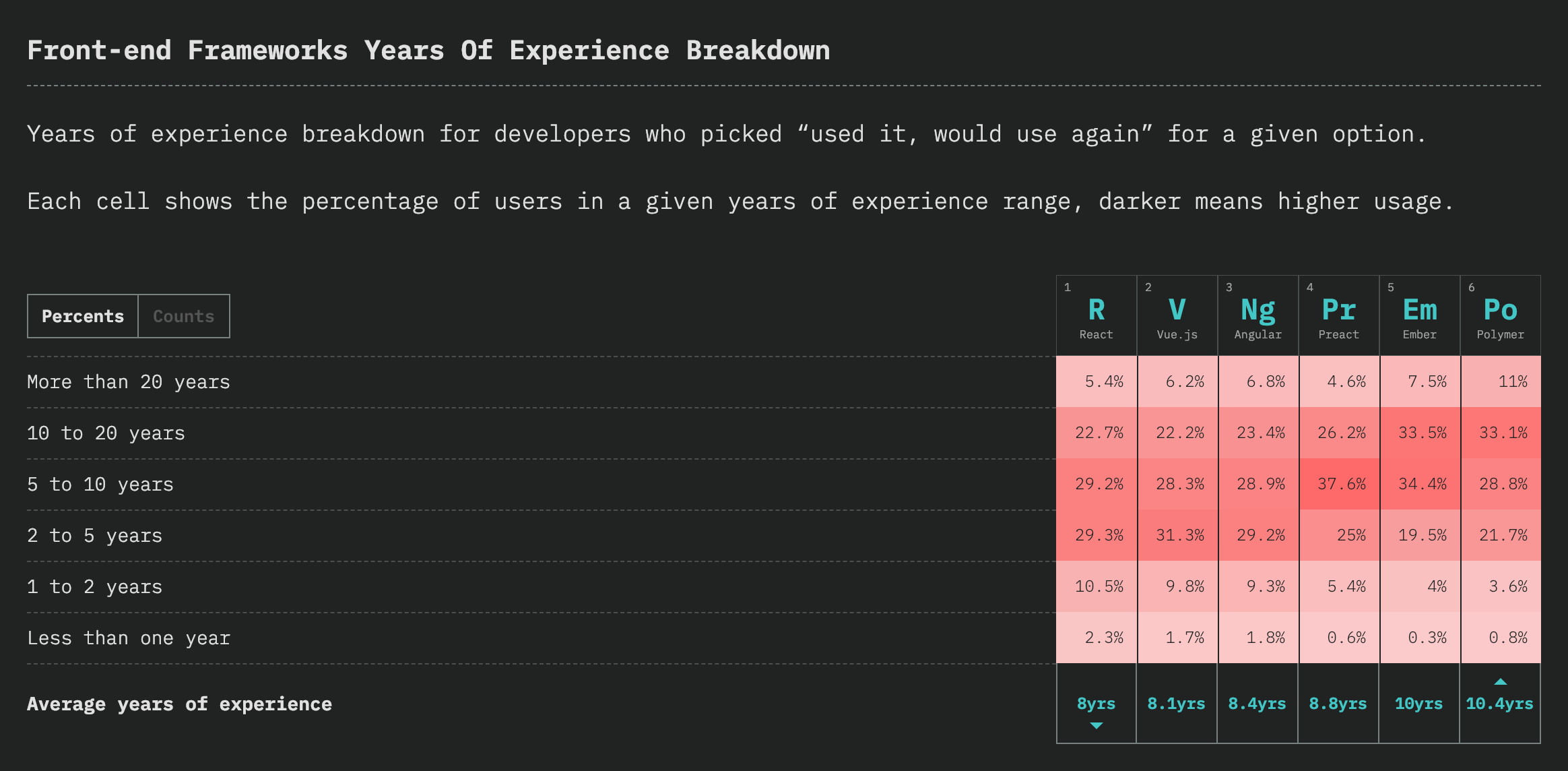
Task: Select the Ember "Em" column icon
Action: (x=1419, y=309)
